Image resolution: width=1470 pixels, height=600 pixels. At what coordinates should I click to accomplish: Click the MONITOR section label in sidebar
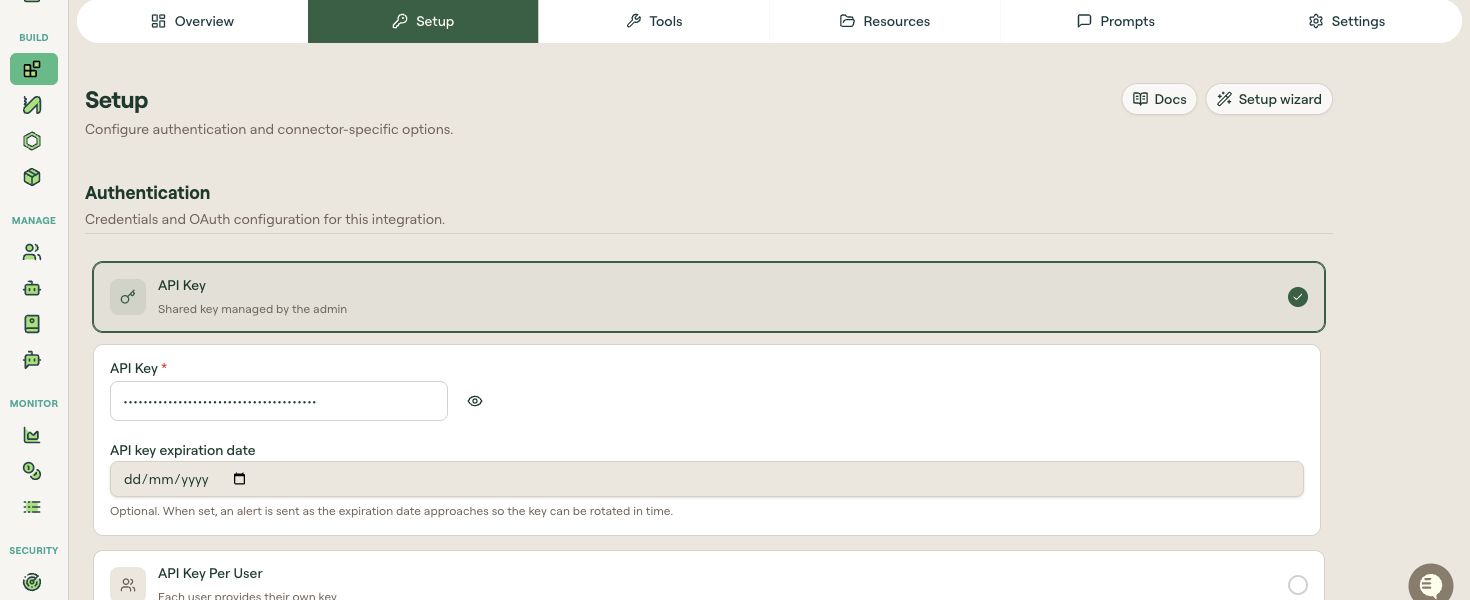tap(34, 403)
